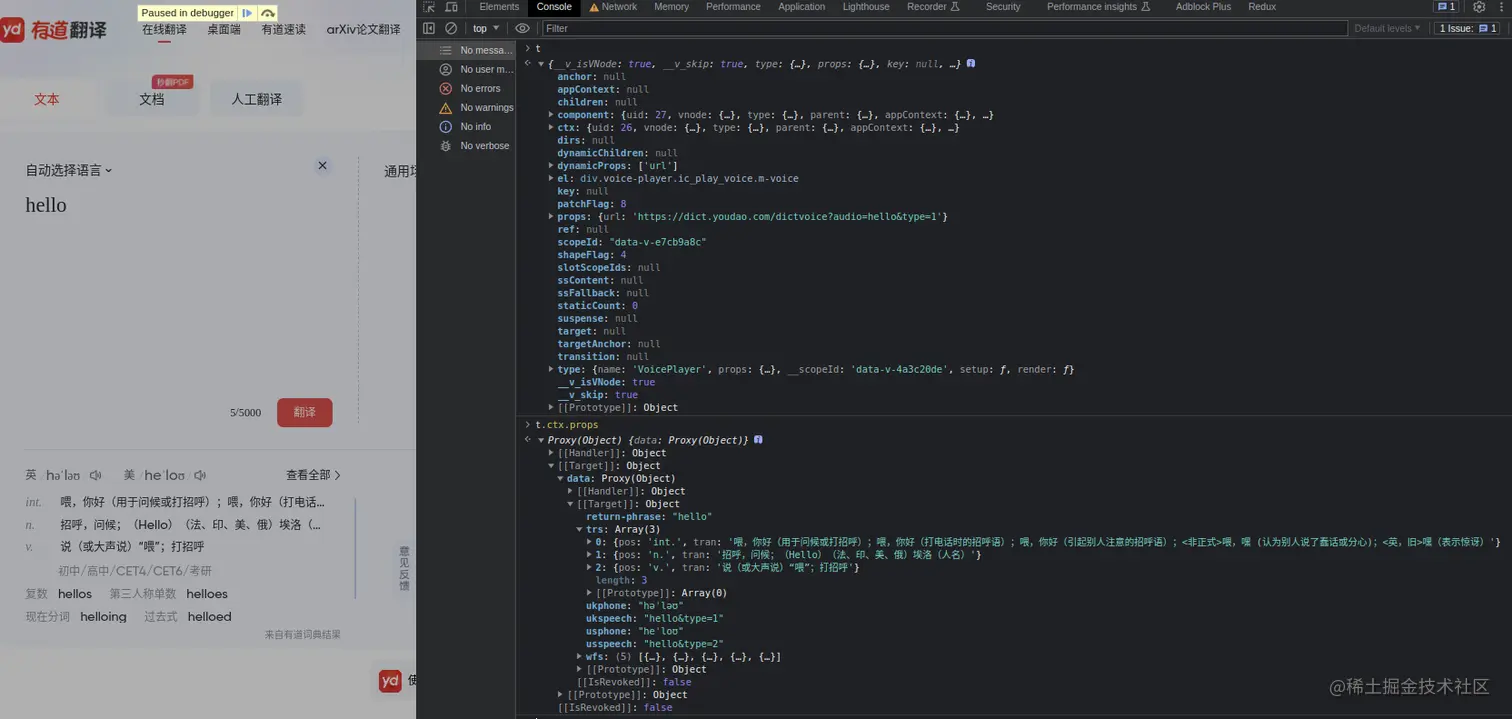
Task: Click the helloed past tense link
Action: tap(209, 617)
